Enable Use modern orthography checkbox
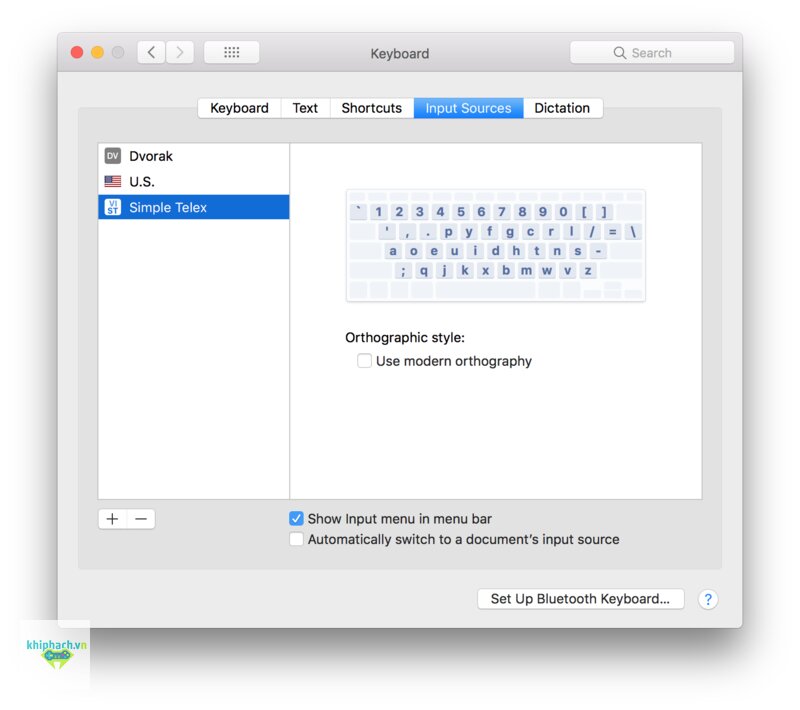The image size is (800, 710). [x=364, y=361]
